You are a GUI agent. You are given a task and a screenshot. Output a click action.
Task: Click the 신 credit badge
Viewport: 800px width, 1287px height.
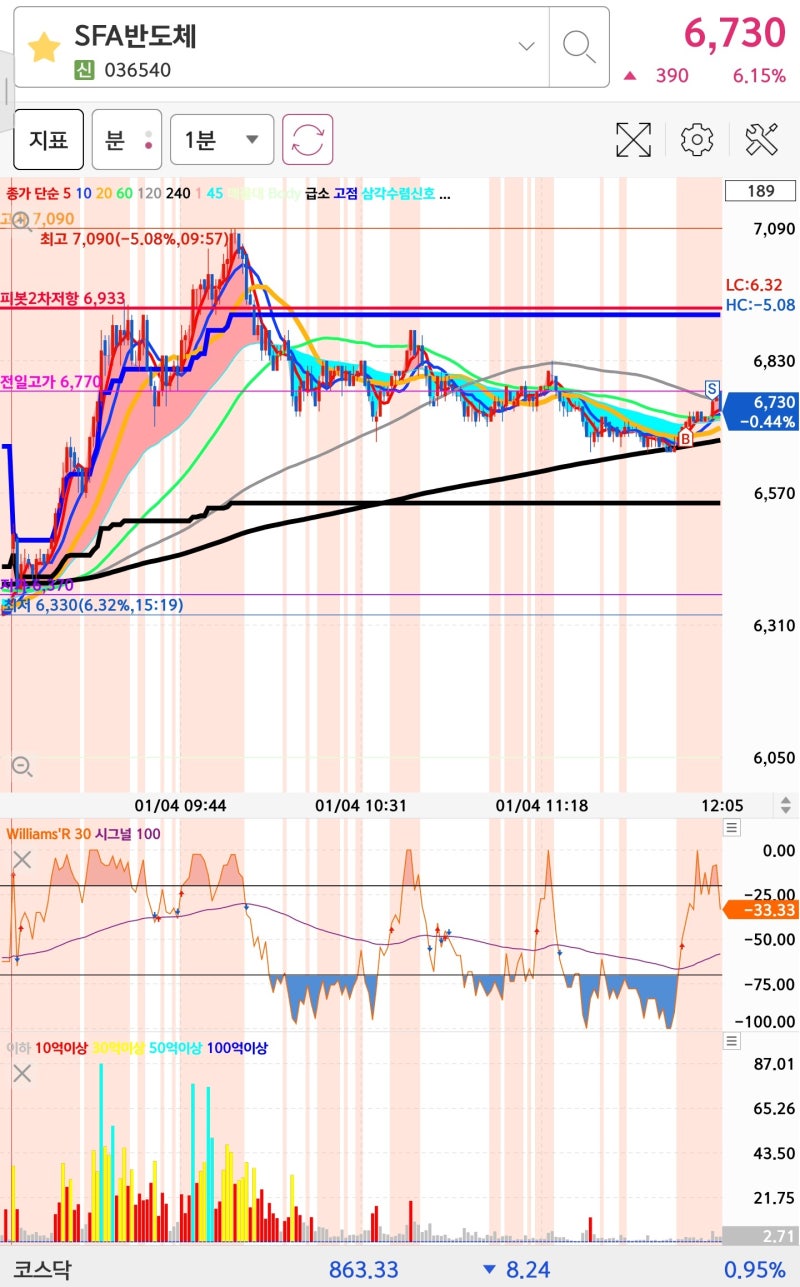[x=84, y=70]
